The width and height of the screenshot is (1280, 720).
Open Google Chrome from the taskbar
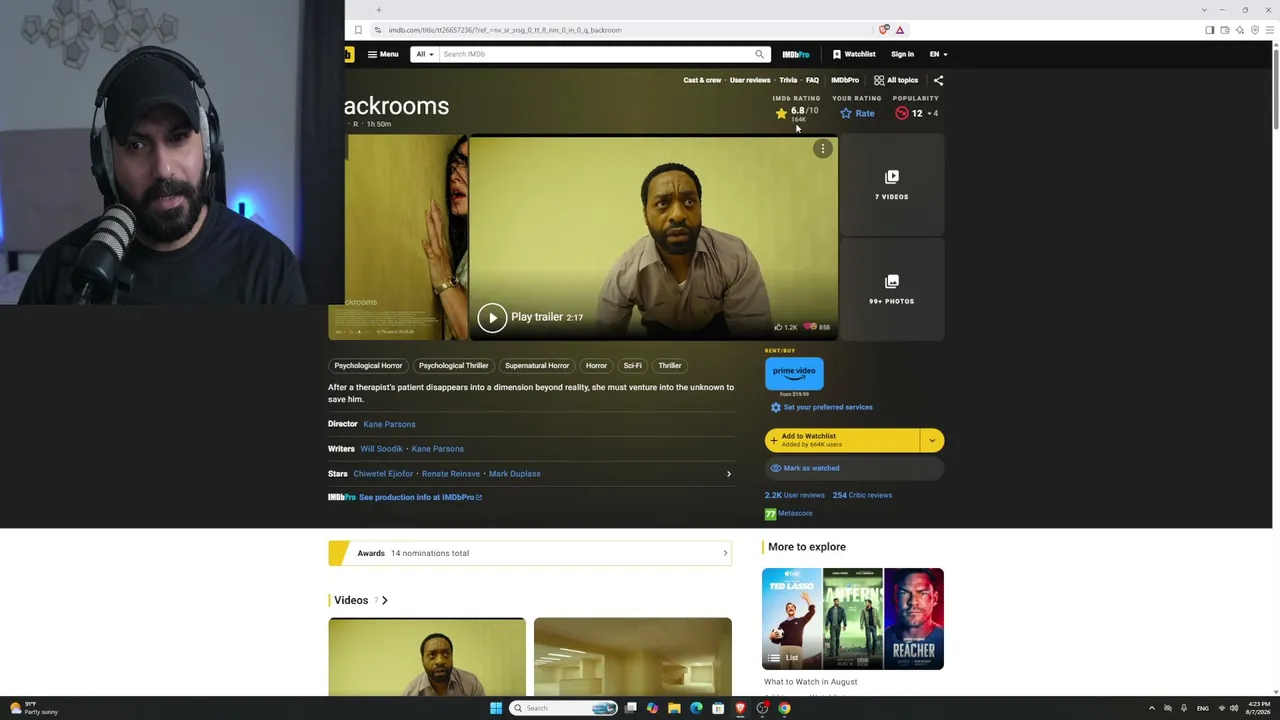pyautogui.click(x=784, y=708)
